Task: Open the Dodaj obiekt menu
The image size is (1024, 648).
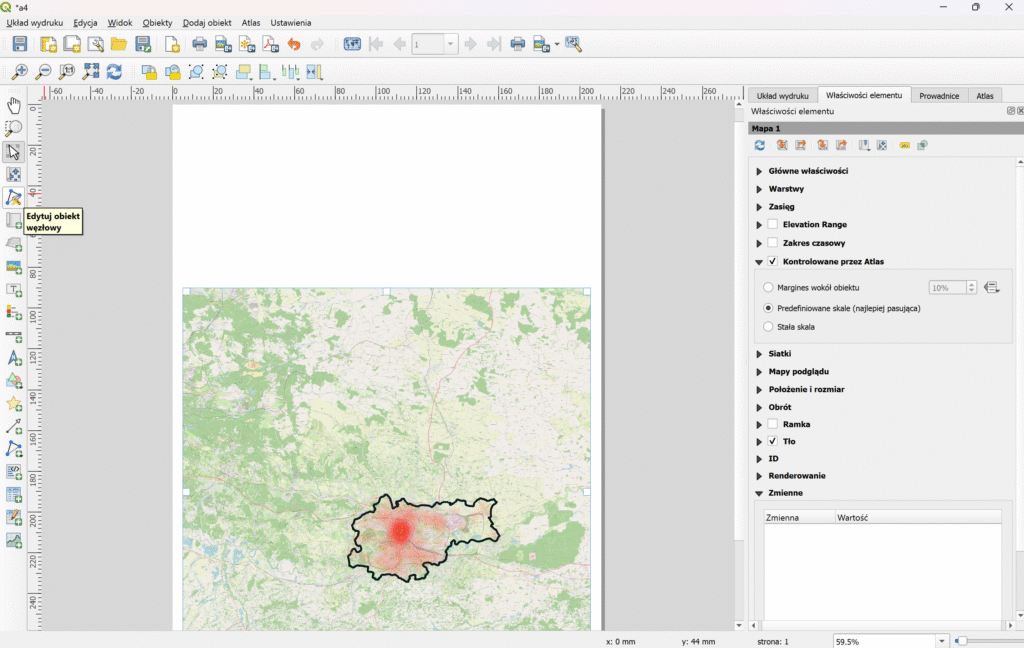Action: tap(207, 22)
